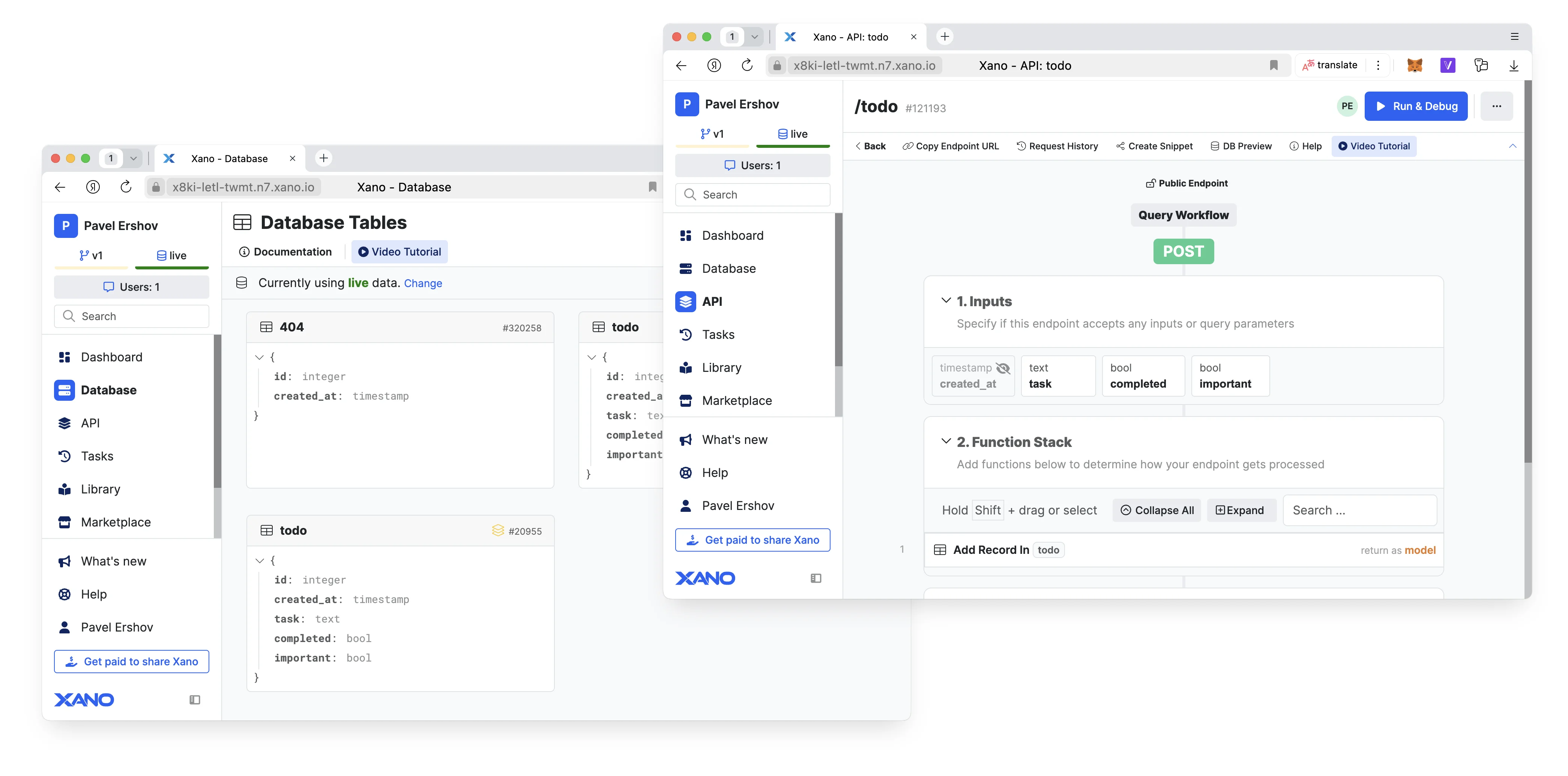Reload the page in the API window
Image resolution: width=1568 pixels, height=776 pixels.
pos(747,65)
